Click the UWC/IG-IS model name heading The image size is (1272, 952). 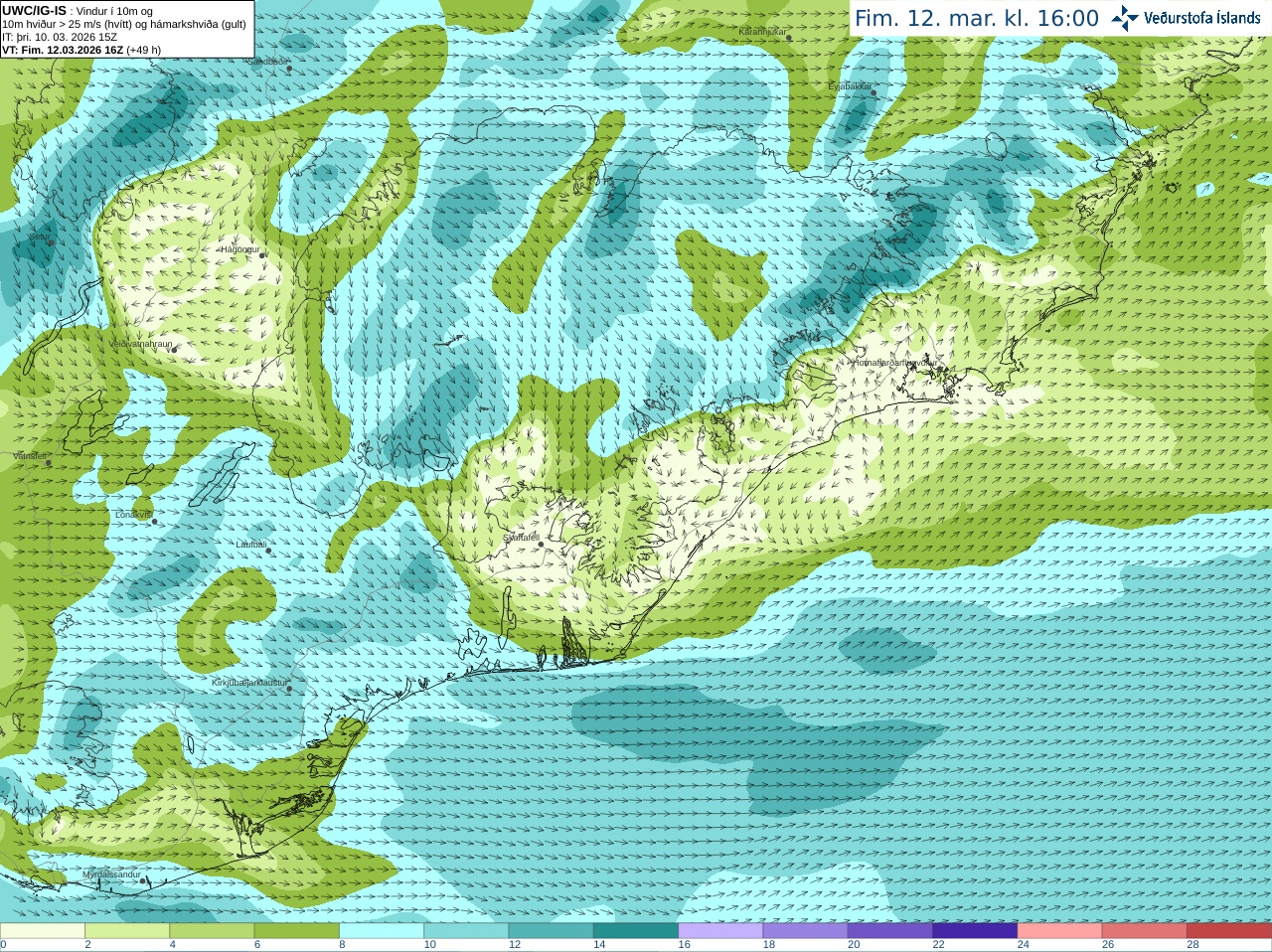[35, 11]
